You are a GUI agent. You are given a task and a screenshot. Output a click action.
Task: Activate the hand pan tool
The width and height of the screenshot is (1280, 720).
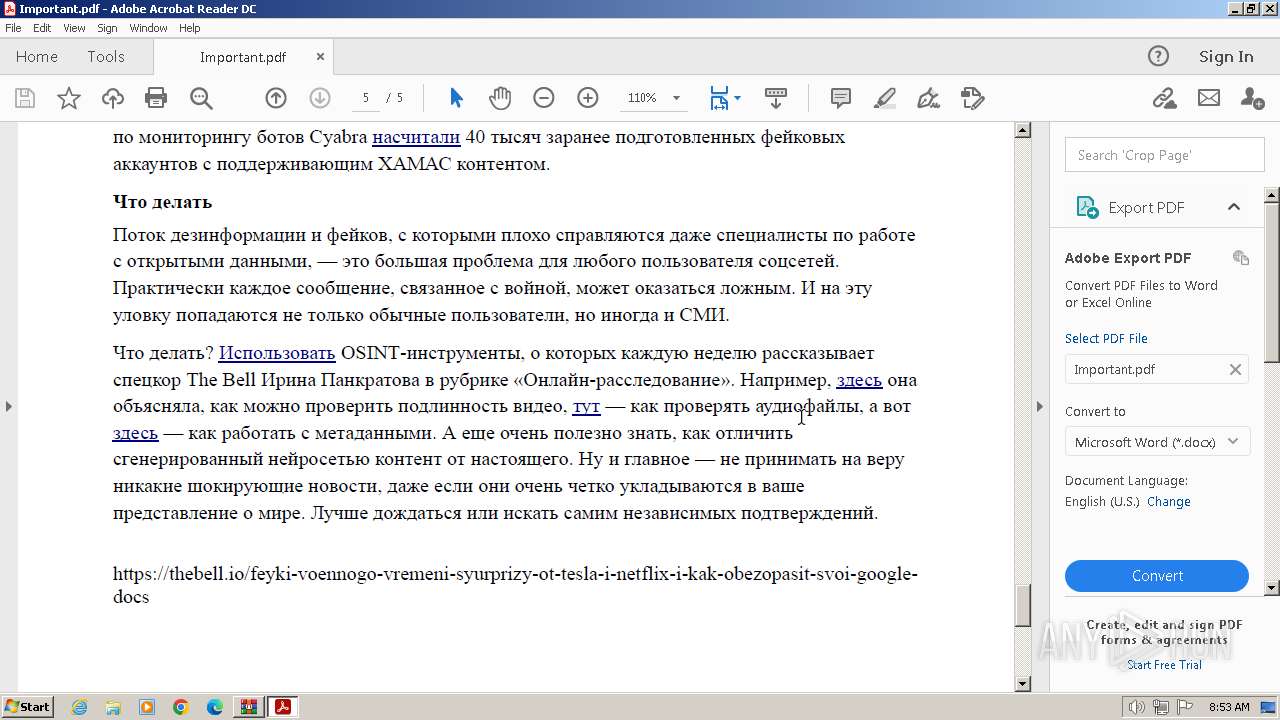click(x=500, y=98)
